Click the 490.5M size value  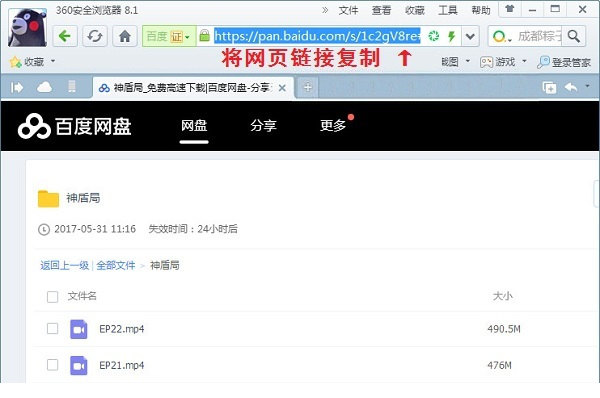504,329
